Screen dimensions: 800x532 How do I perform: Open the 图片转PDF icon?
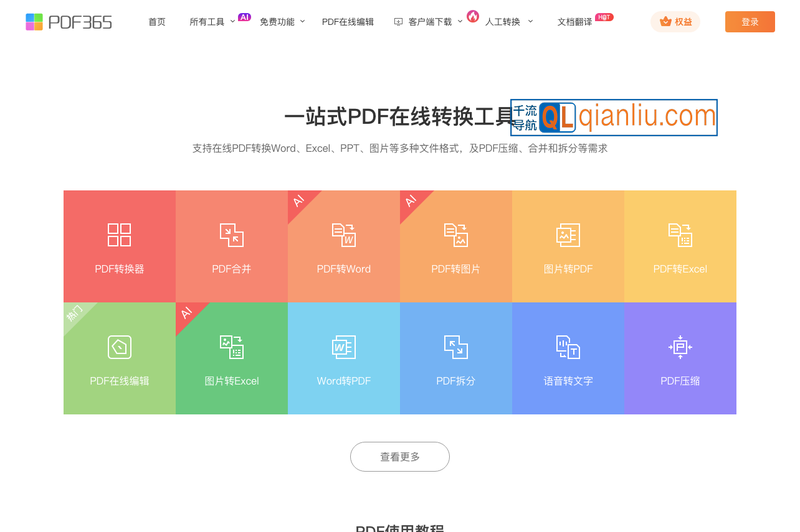[568, 235]
